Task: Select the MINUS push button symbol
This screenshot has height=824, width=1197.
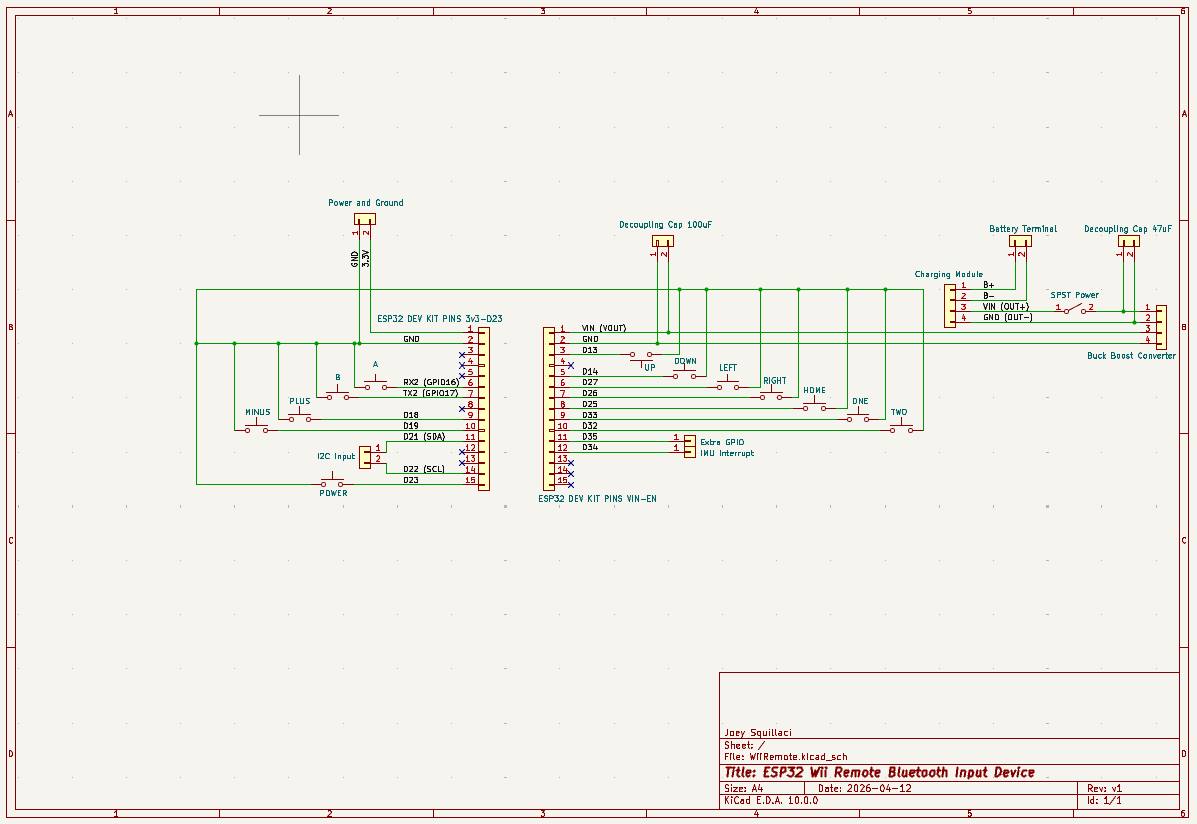Action: click(x=256, y=427)
